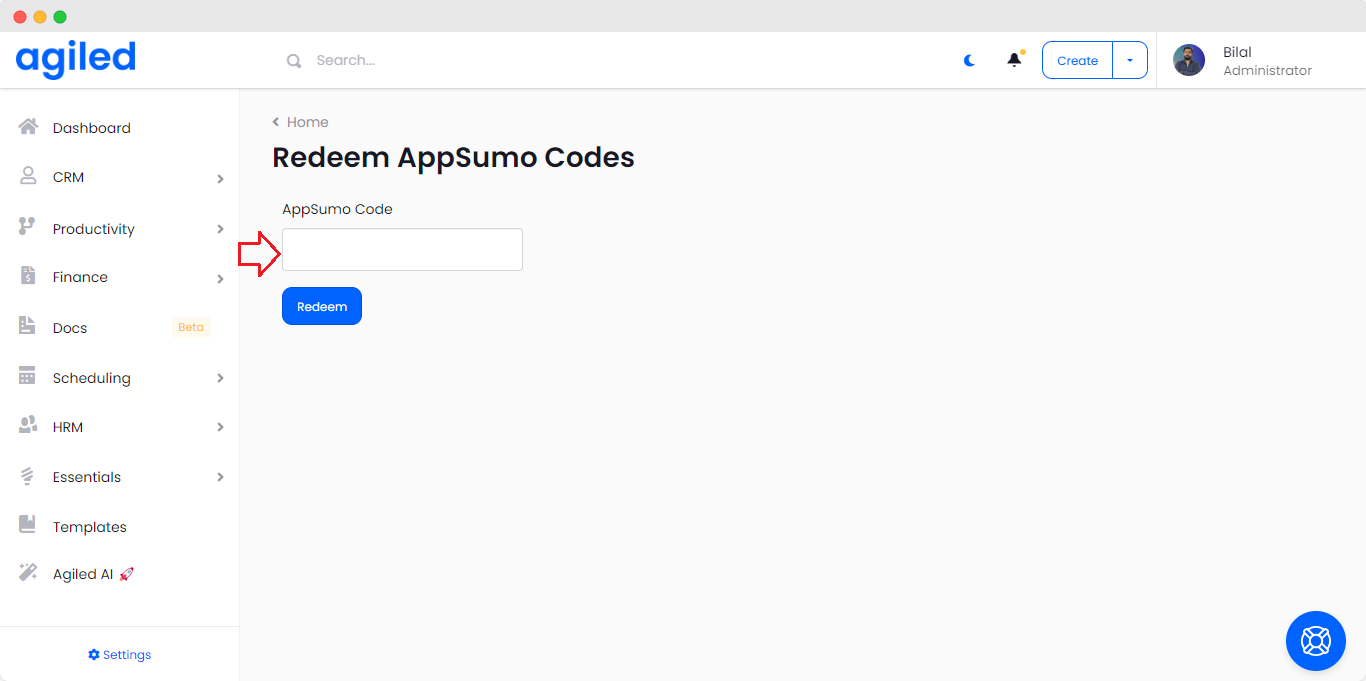Open the Create dropdown arrow
Screen dimensions: 1366x681
[x=1130, y=60]
